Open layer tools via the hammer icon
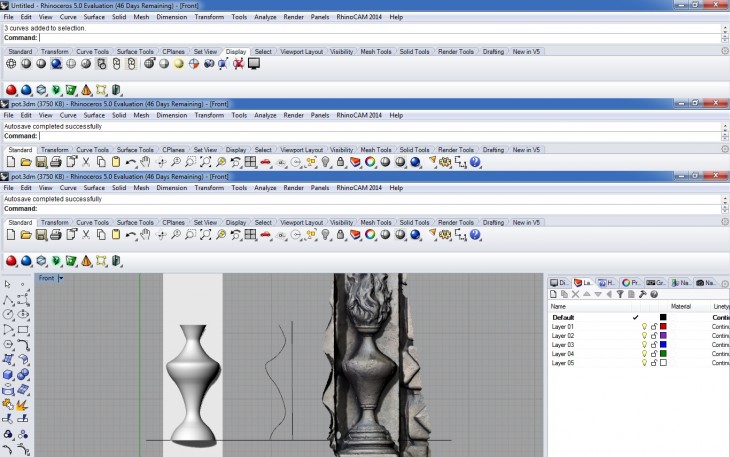 pyautogui.click(x=640, y=294)
